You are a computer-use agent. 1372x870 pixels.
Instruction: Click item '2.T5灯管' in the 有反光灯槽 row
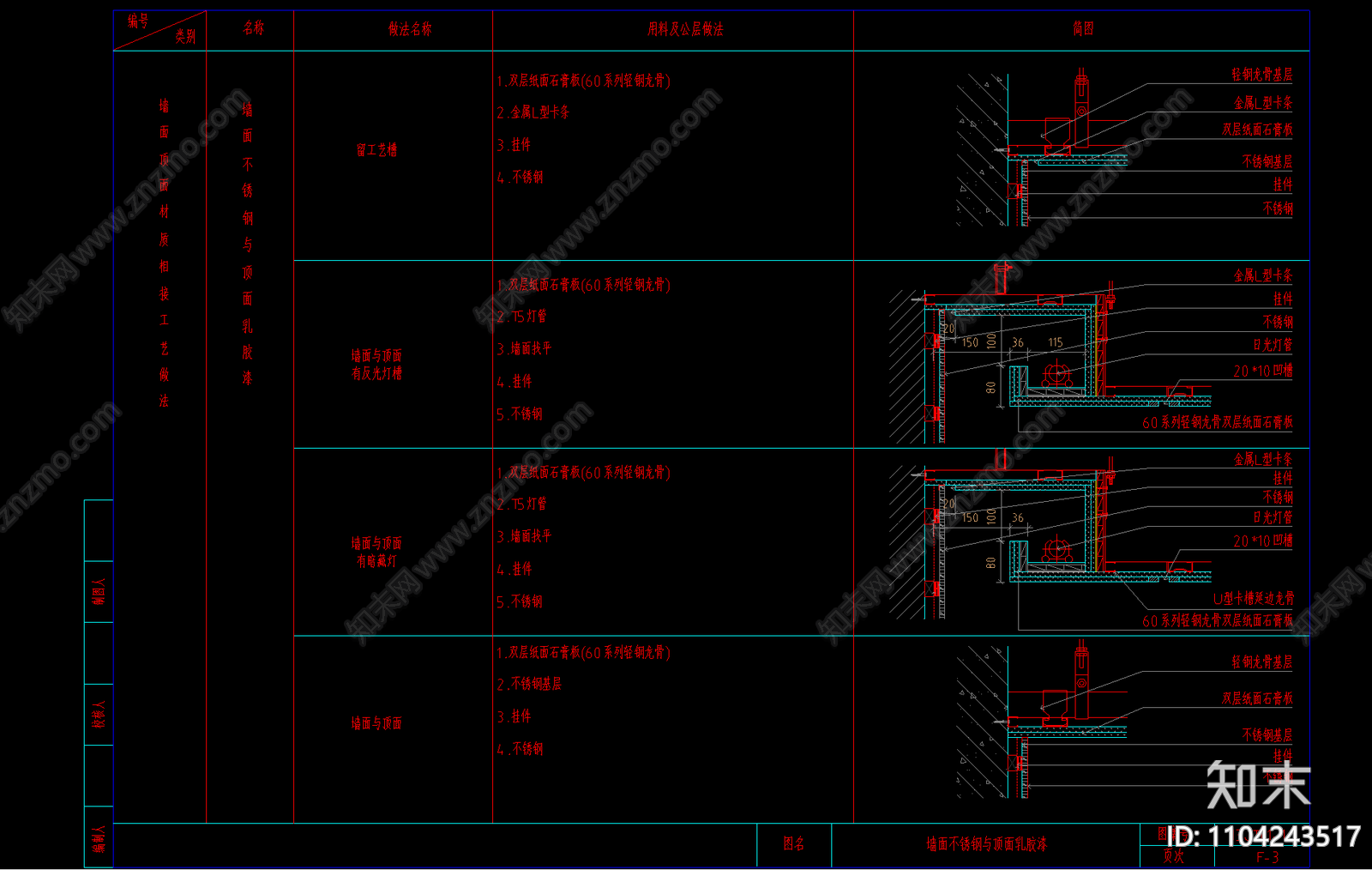pyautogui.click(x=521, y=316)
